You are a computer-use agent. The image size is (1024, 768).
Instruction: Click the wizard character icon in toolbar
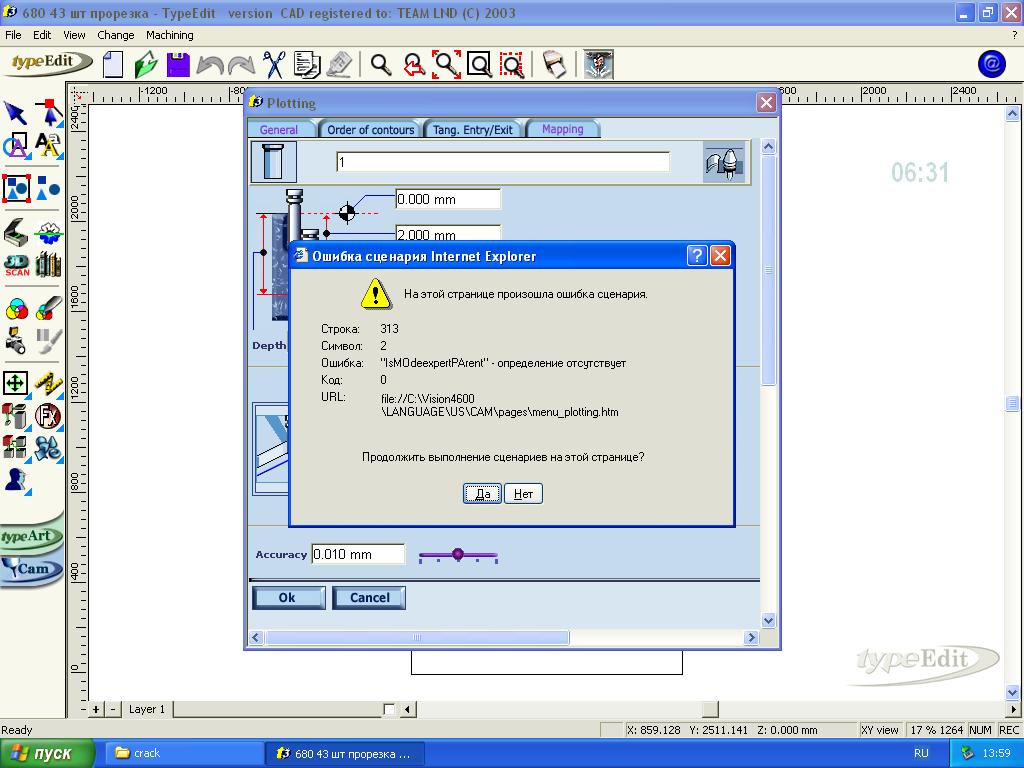598,65
